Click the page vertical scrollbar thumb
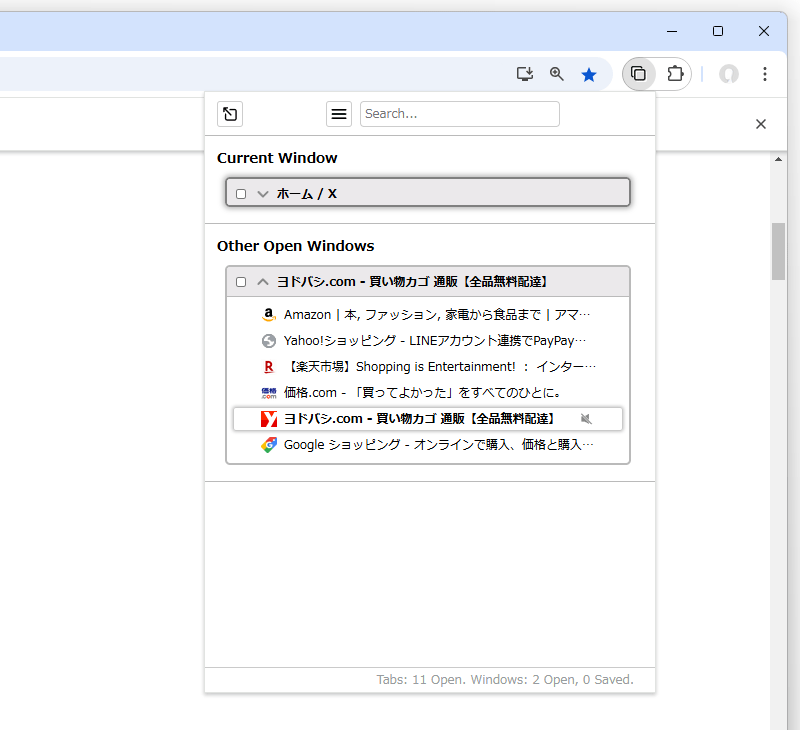This screenshot has width=800, height=730. coord(778,251)
